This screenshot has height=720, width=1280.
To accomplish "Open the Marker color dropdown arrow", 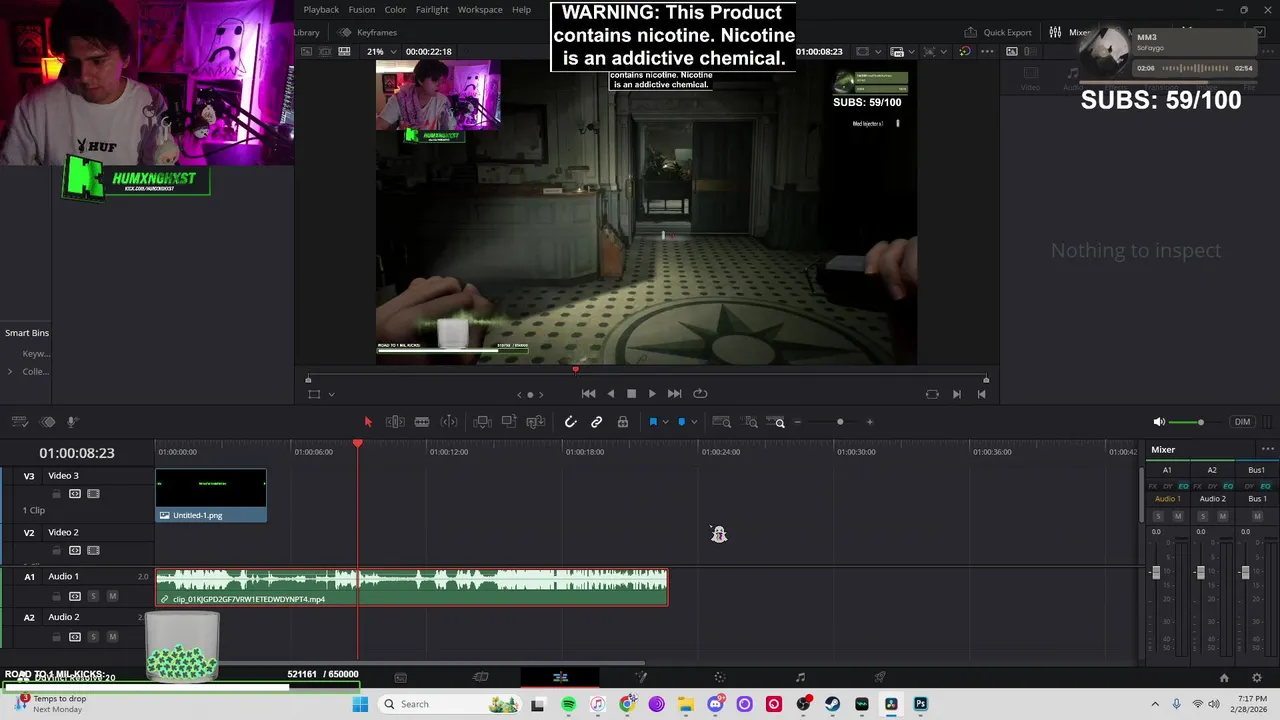I will point(694,422).
